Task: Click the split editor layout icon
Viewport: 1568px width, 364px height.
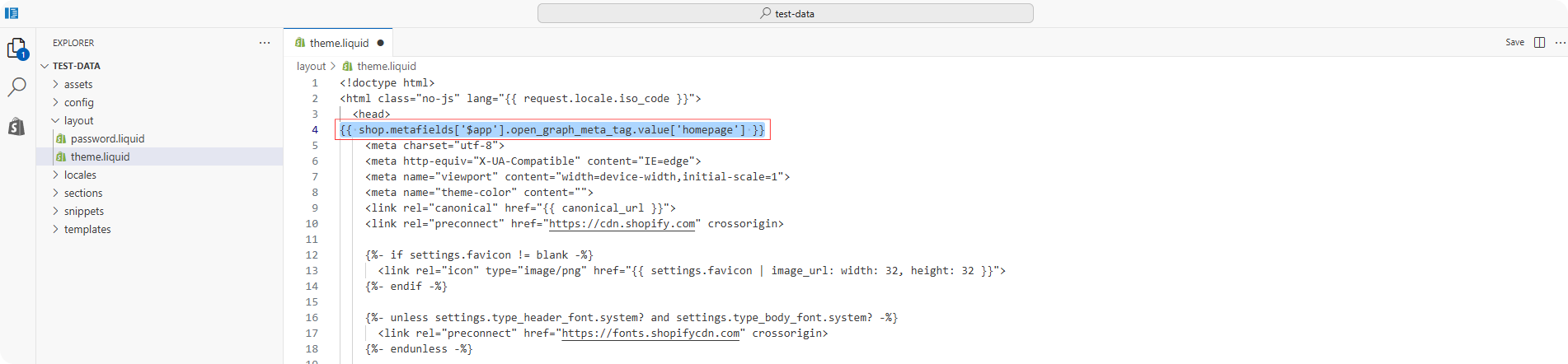Action: (x=1539, y=43)
